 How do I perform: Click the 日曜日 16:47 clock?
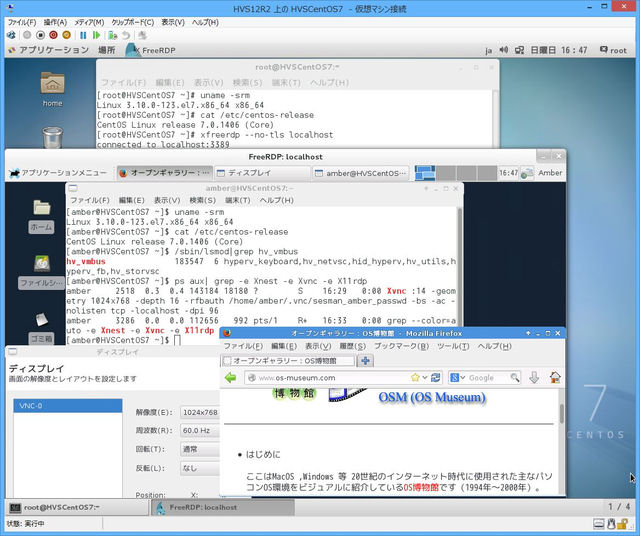(558, 50)
